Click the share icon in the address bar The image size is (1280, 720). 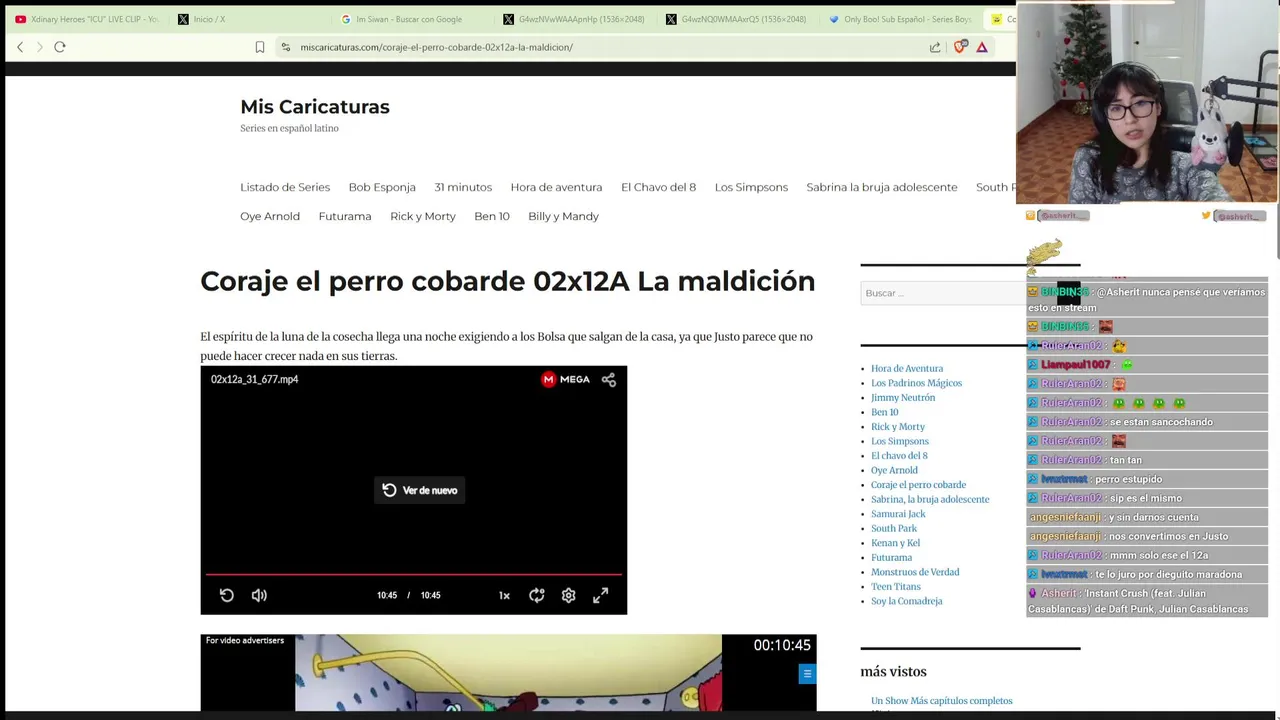pyautogui.click(x=935, y=47)
